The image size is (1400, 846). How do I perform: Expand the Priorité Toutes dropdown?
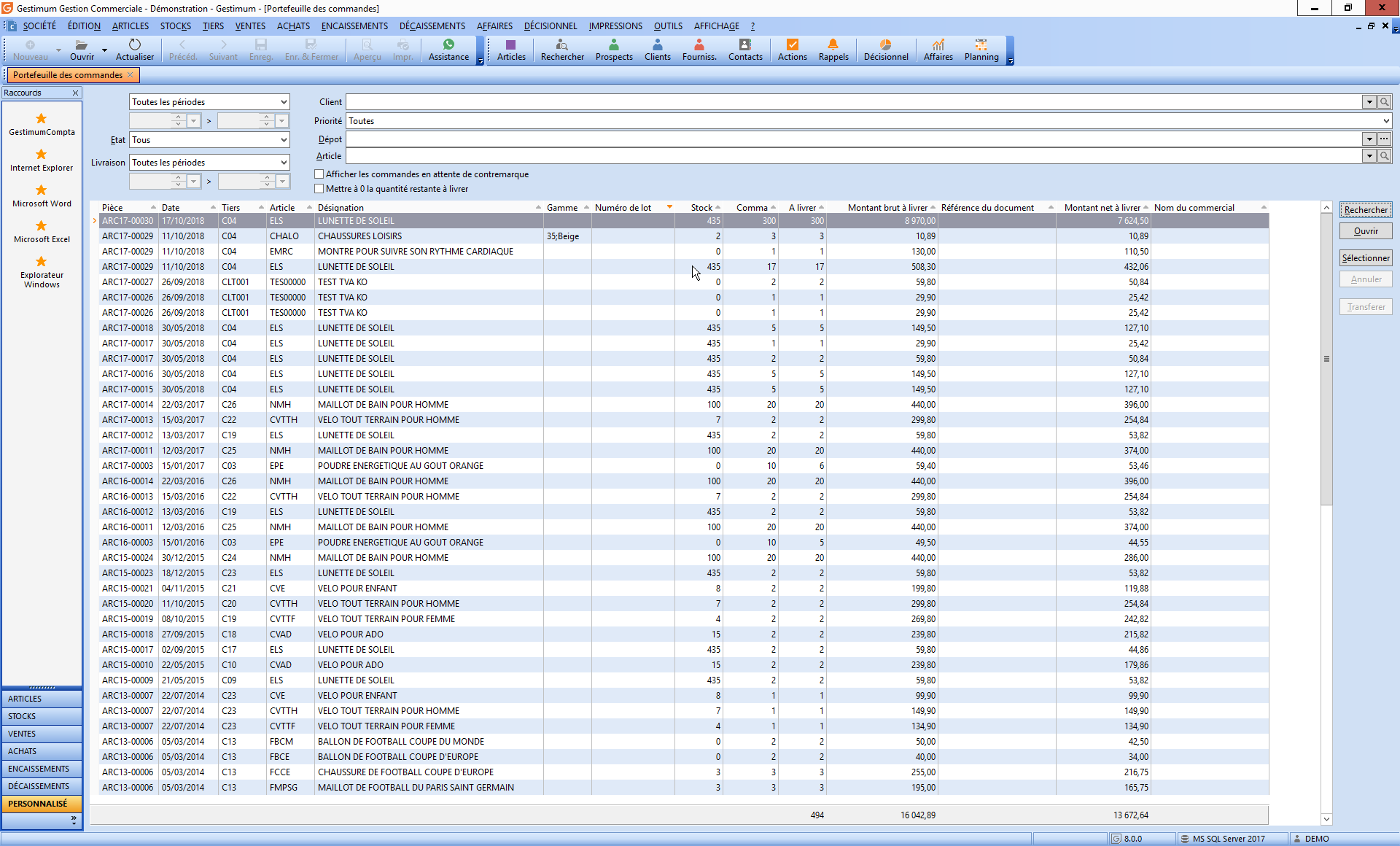1385,121
